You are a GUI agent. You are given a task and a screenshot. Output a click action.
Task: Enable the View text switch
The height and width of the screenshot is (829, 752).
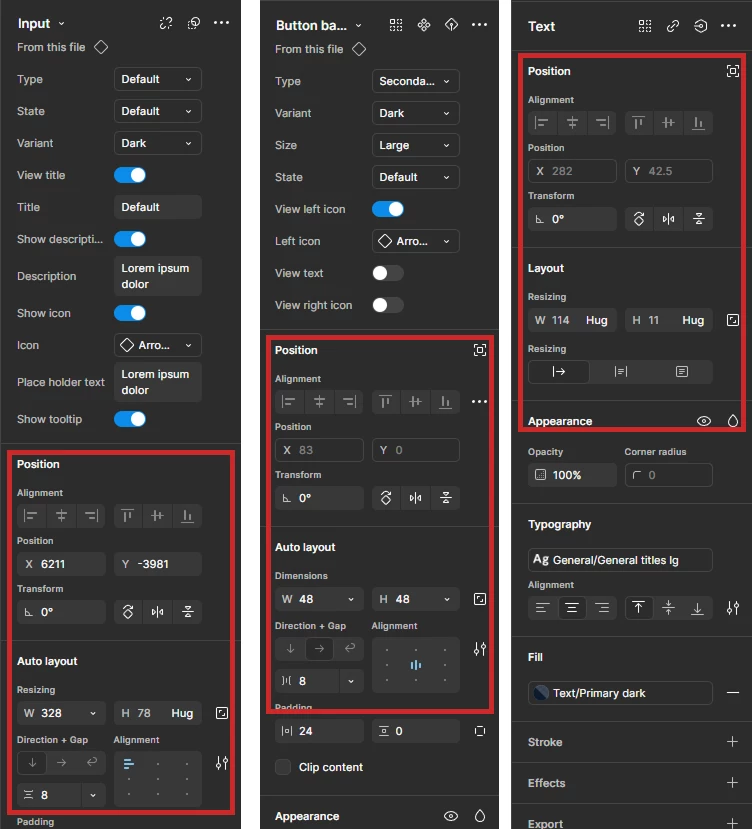click(388, 273)
